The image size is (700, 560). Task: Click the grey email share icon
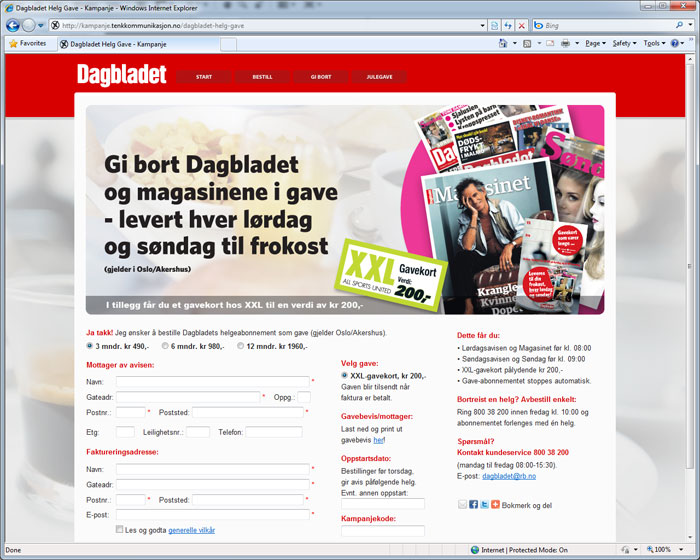coord(462,504)
